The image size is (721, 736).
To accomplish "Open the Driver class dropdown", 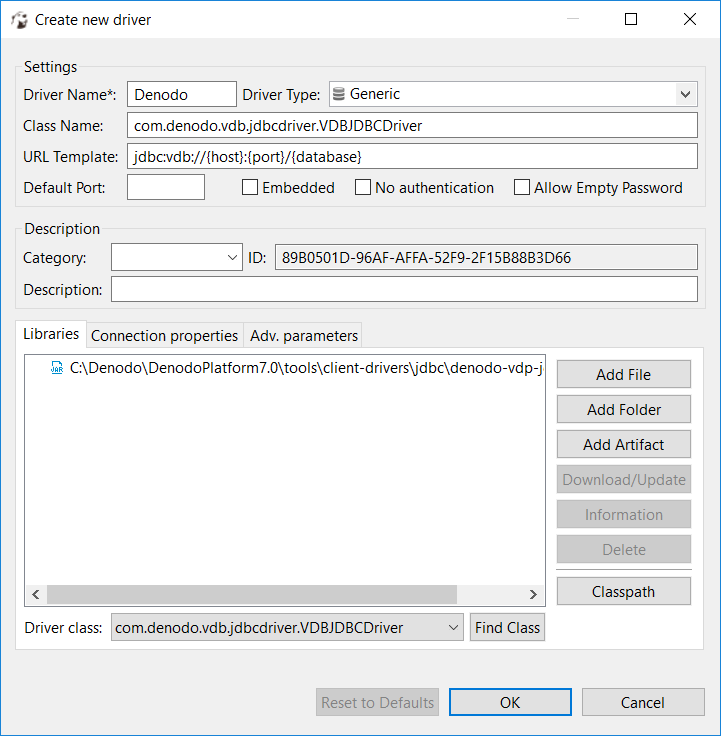I will [453, 628].
